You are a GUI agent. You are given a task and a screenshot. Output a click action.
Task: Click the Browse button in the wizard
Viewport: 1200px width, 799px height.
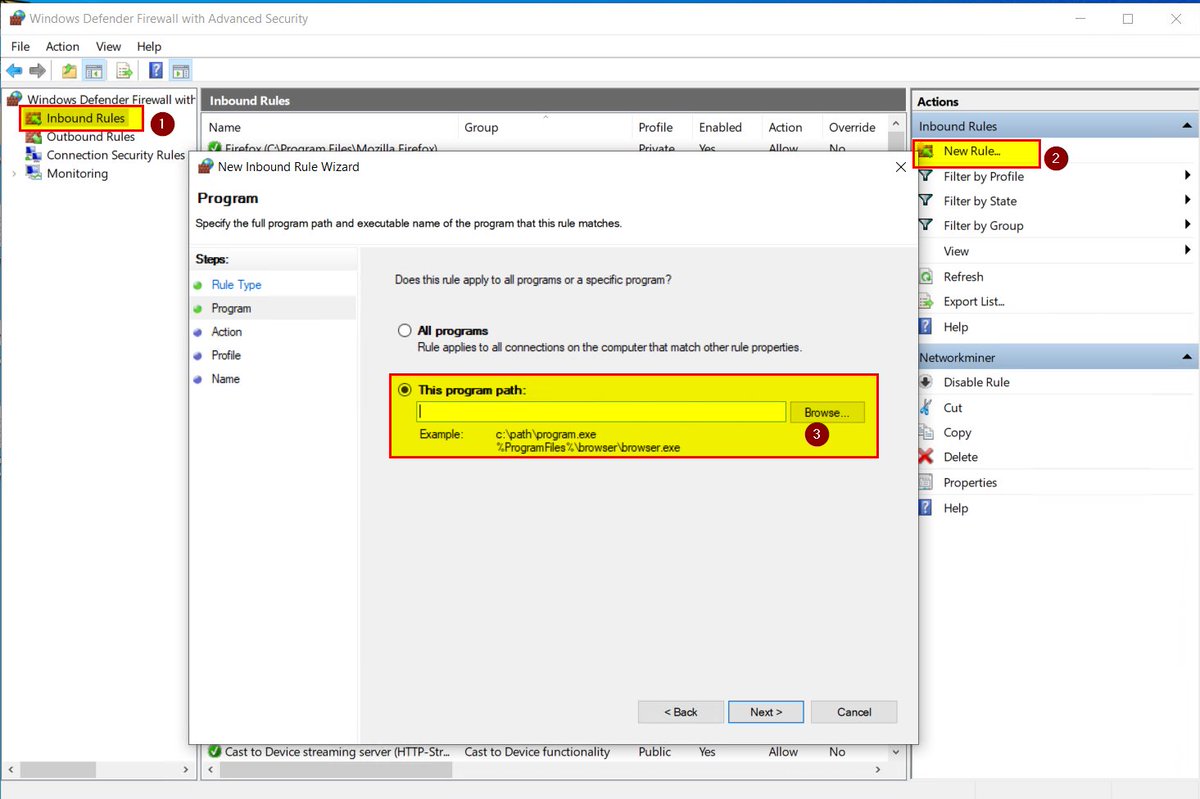pos(826,411)
